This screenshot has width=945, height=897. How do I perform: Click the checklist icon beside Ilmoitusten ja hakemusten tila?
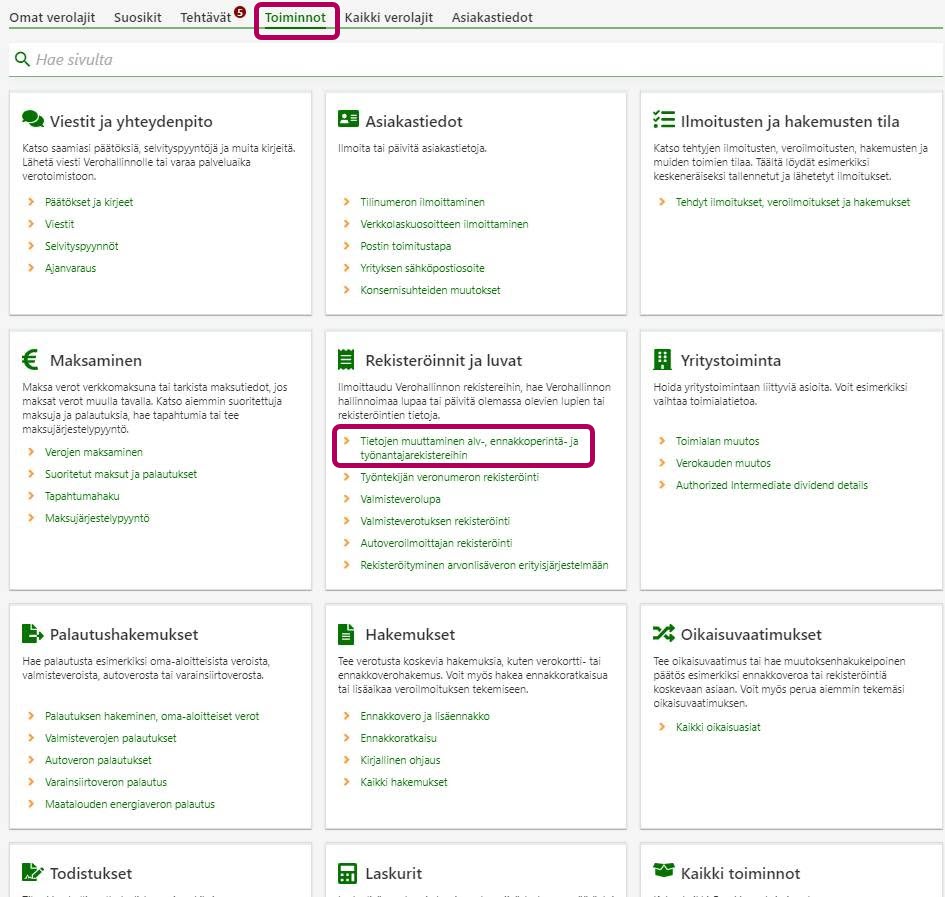[x=663, y=119]
